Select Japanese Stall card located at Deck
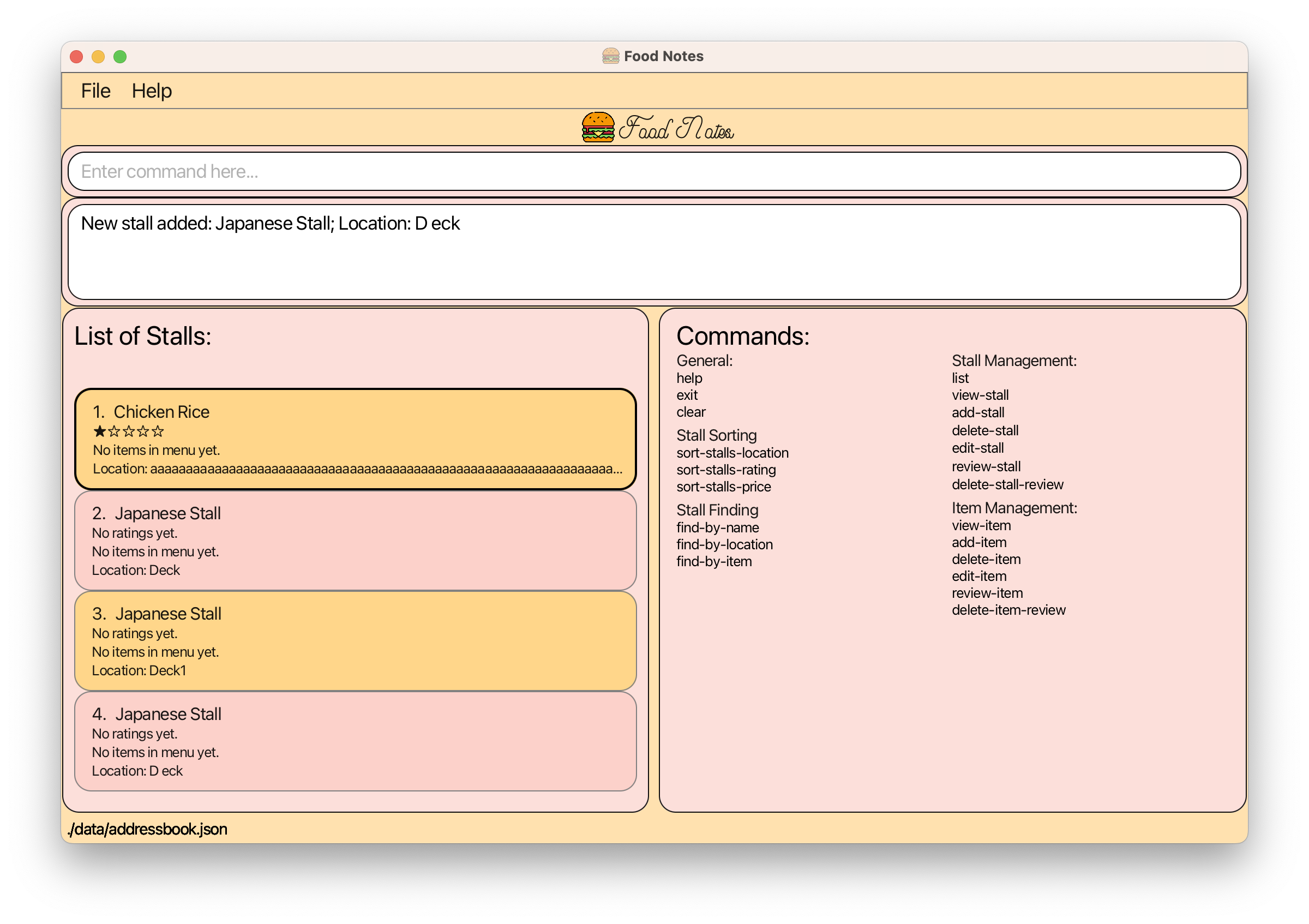The width and height of the screenshot is (1309, 924). [355, 540]
